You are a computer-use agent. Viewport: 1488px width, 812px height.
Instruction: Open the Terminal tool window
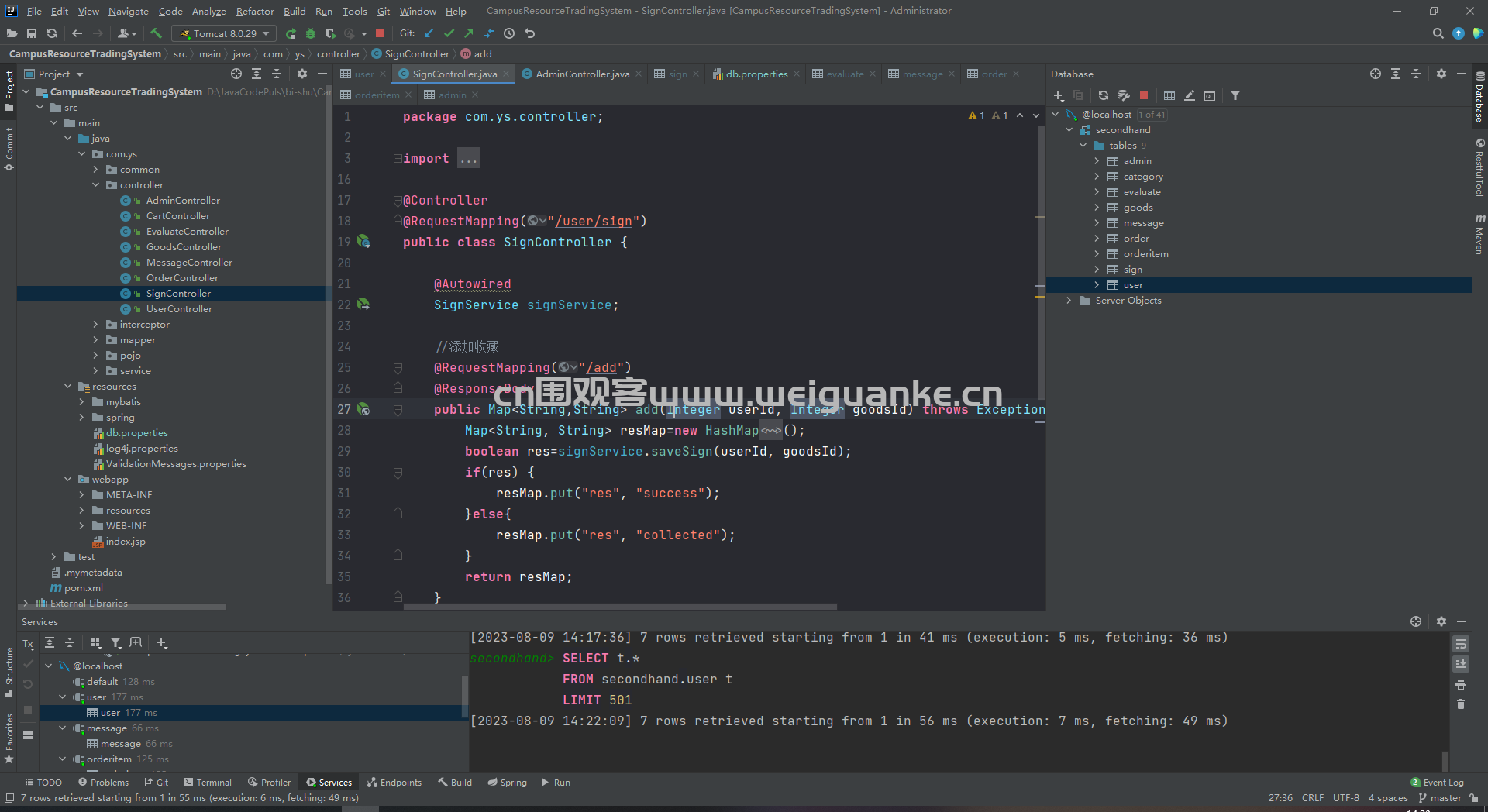click(x=208, y=782)
